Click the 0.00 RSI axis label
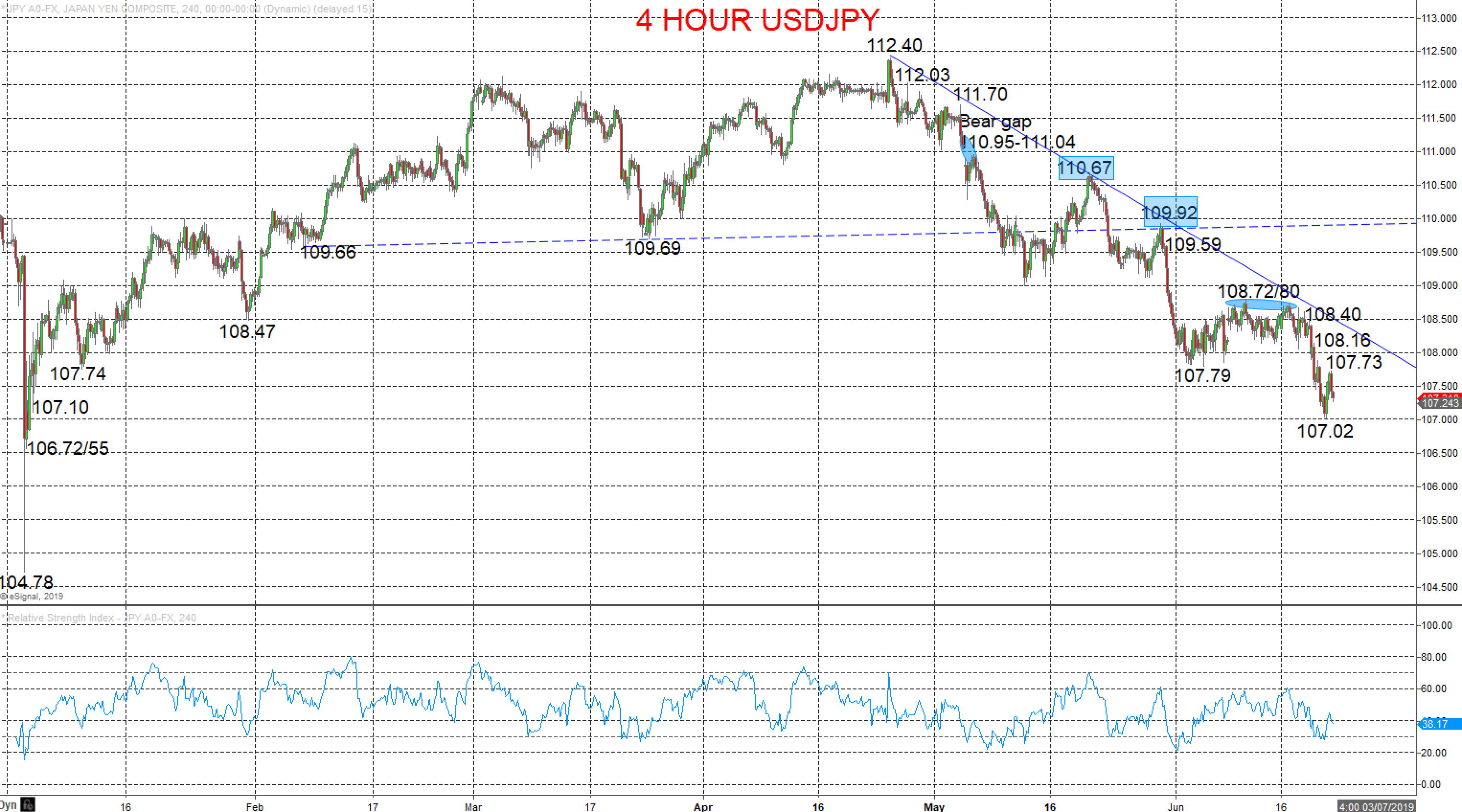Viewport: 1462px width, 812px height. coord(1430,785)
